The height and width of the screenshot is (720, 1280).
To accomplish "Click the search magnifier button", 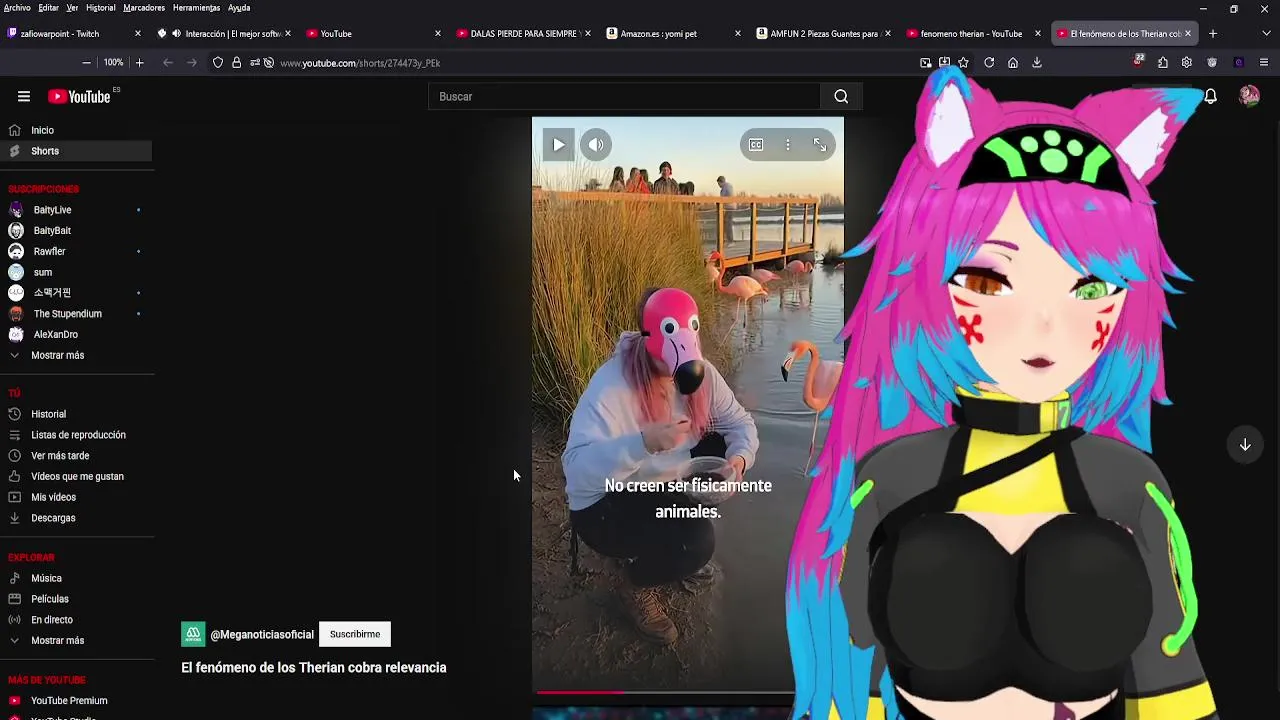I will click(x=841, y=97).
